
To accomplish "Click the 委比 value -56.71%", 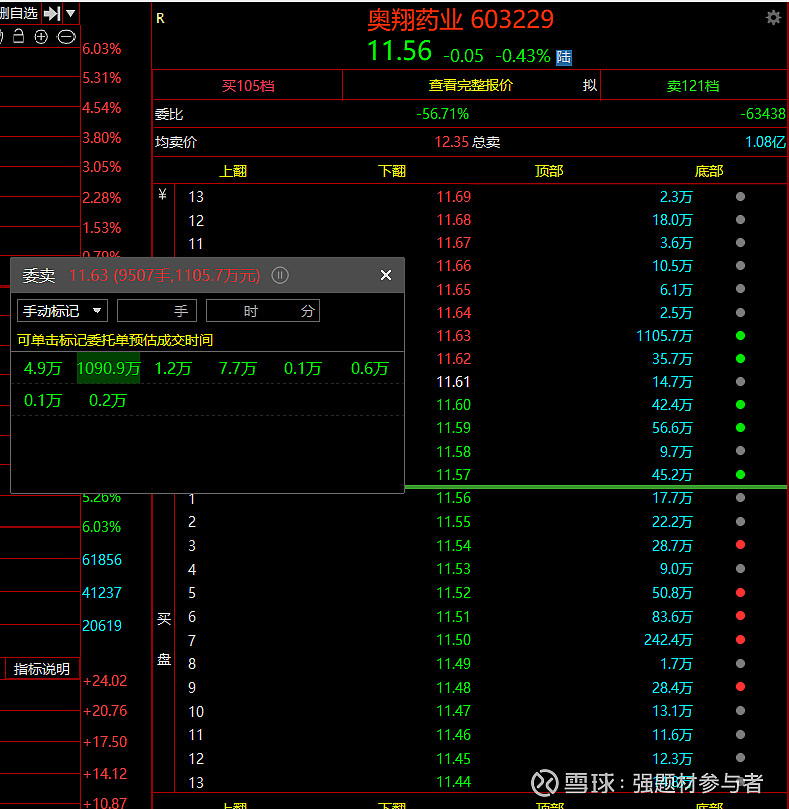I will (x=443, y=114).
